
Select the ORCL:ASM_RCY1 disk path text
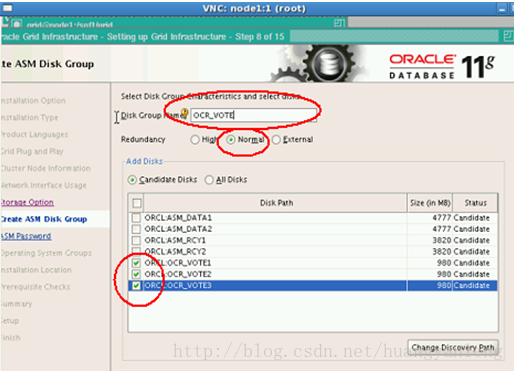(175, 240)
